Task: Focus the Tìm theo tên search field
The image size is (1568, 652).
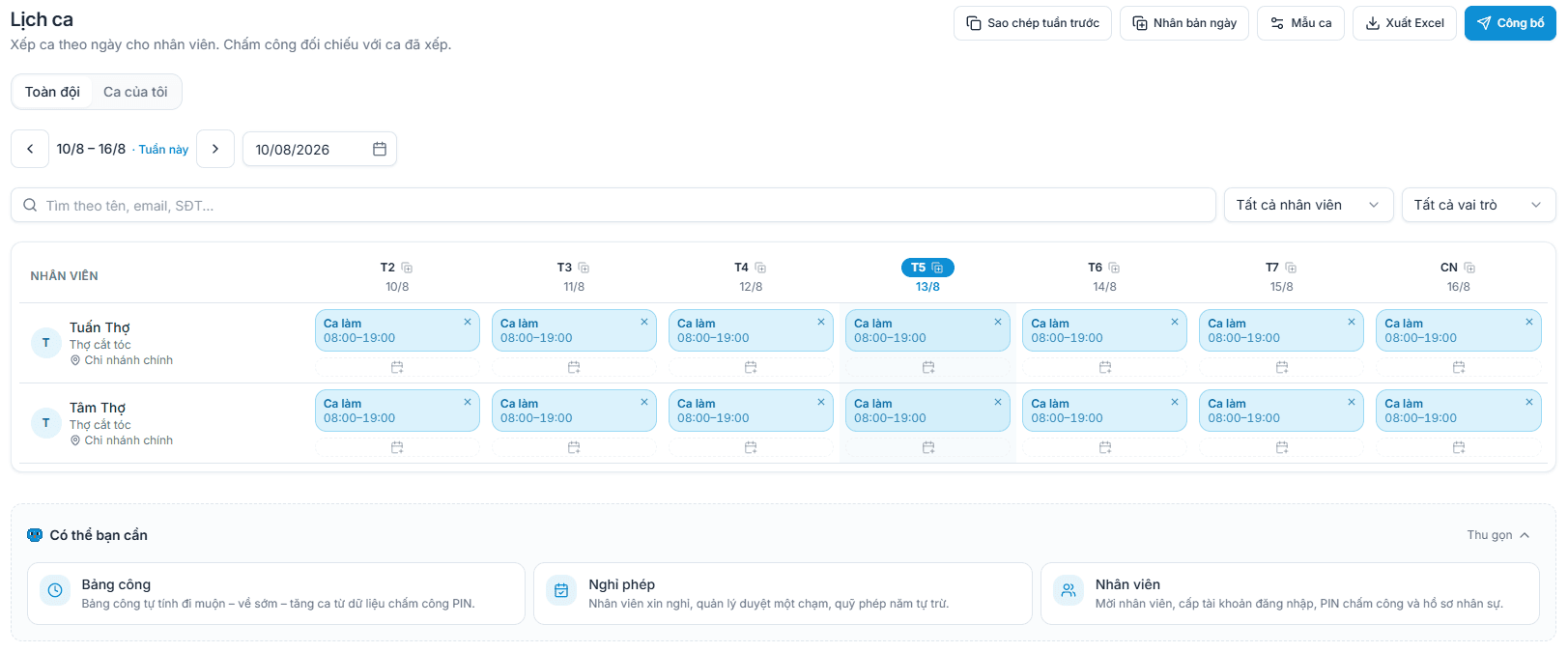Action: coord(613,205)
